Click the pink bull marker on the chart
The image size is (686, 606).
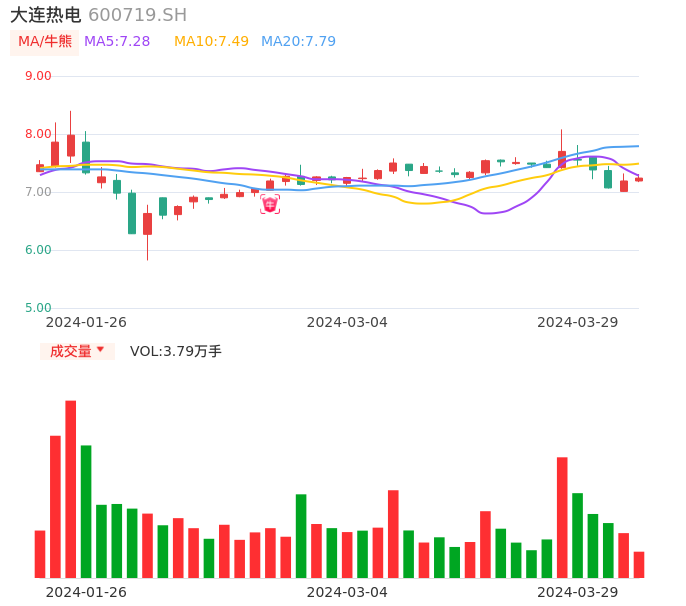point(270,204)
